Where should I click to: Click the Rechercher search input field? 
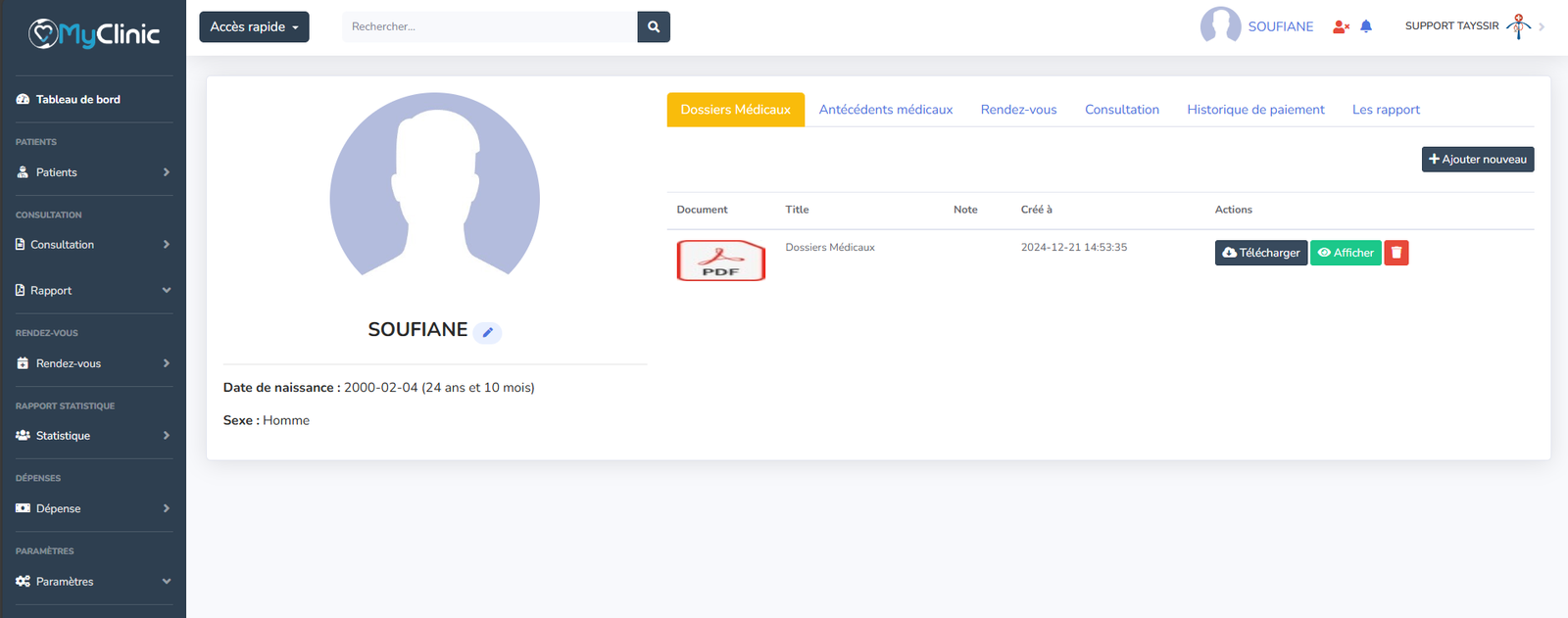coord(490,27)
